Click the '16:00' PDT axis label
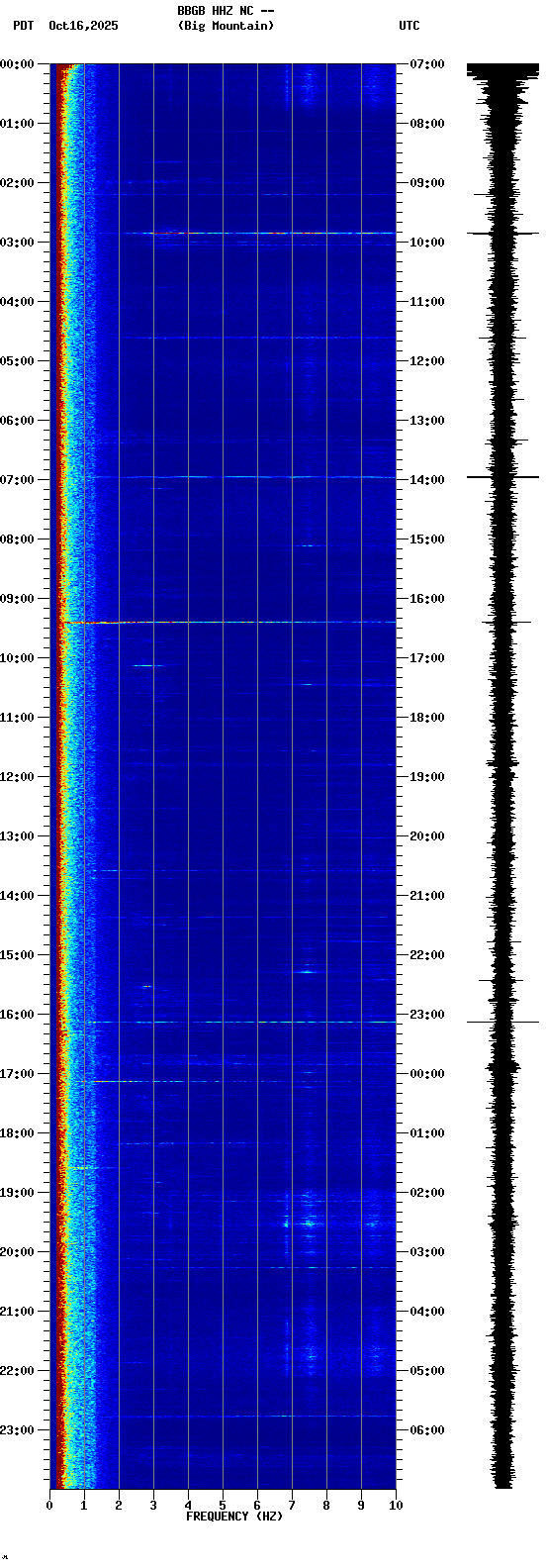The height and width of the screenshot is (1568, 546). 18,1015
